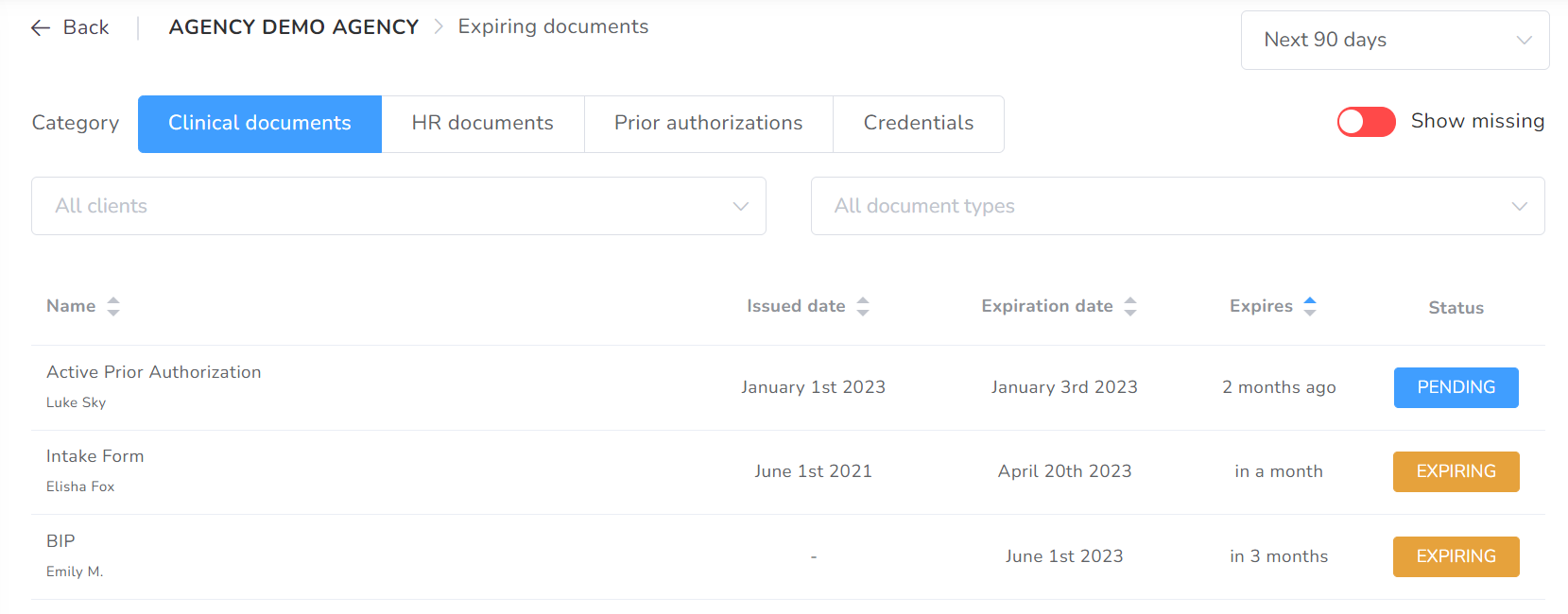The height and width of the screenshot is (614, 1568).
Task: Select the Clinical documents tab
Action: click(x=260, y=124)
